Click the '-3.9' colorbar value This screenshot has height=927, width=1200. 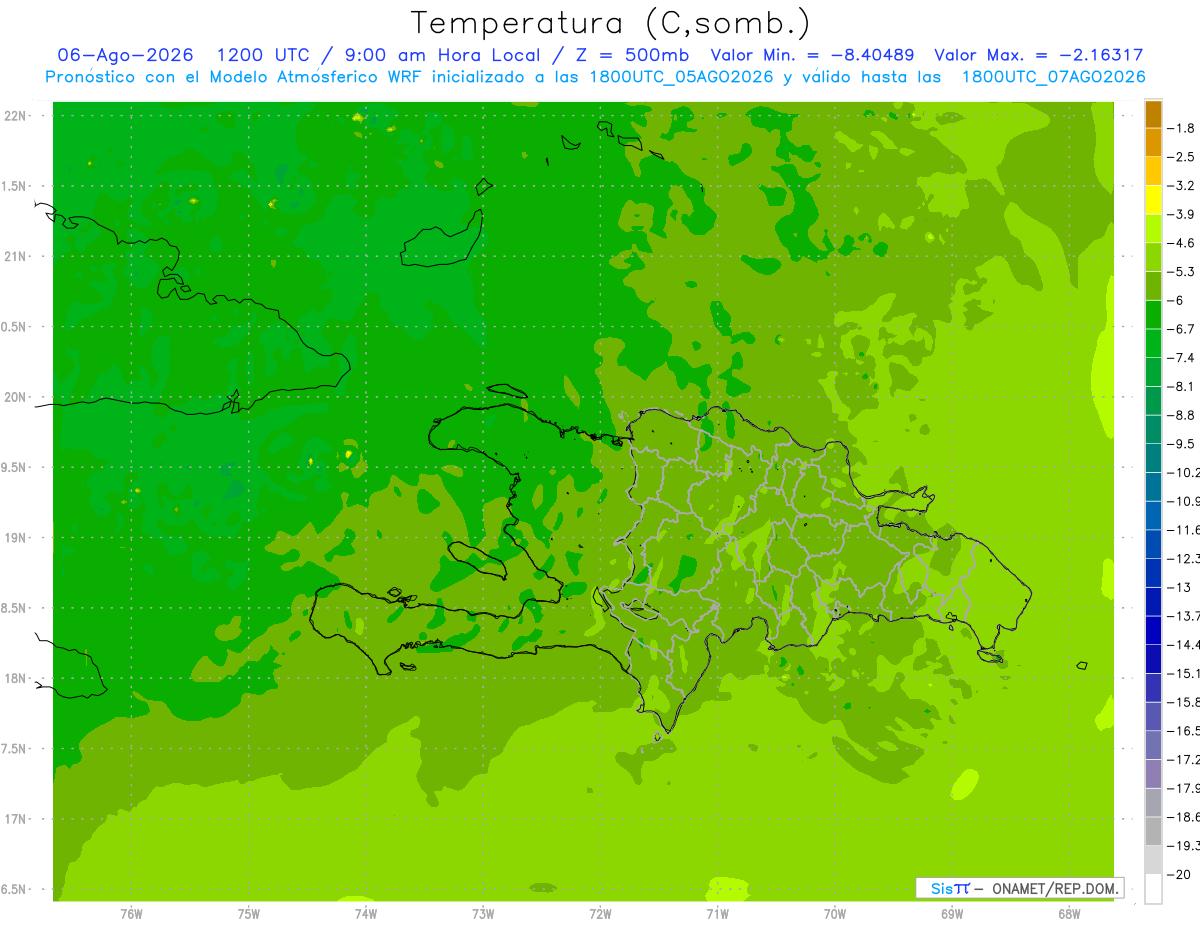(1182, 214)
